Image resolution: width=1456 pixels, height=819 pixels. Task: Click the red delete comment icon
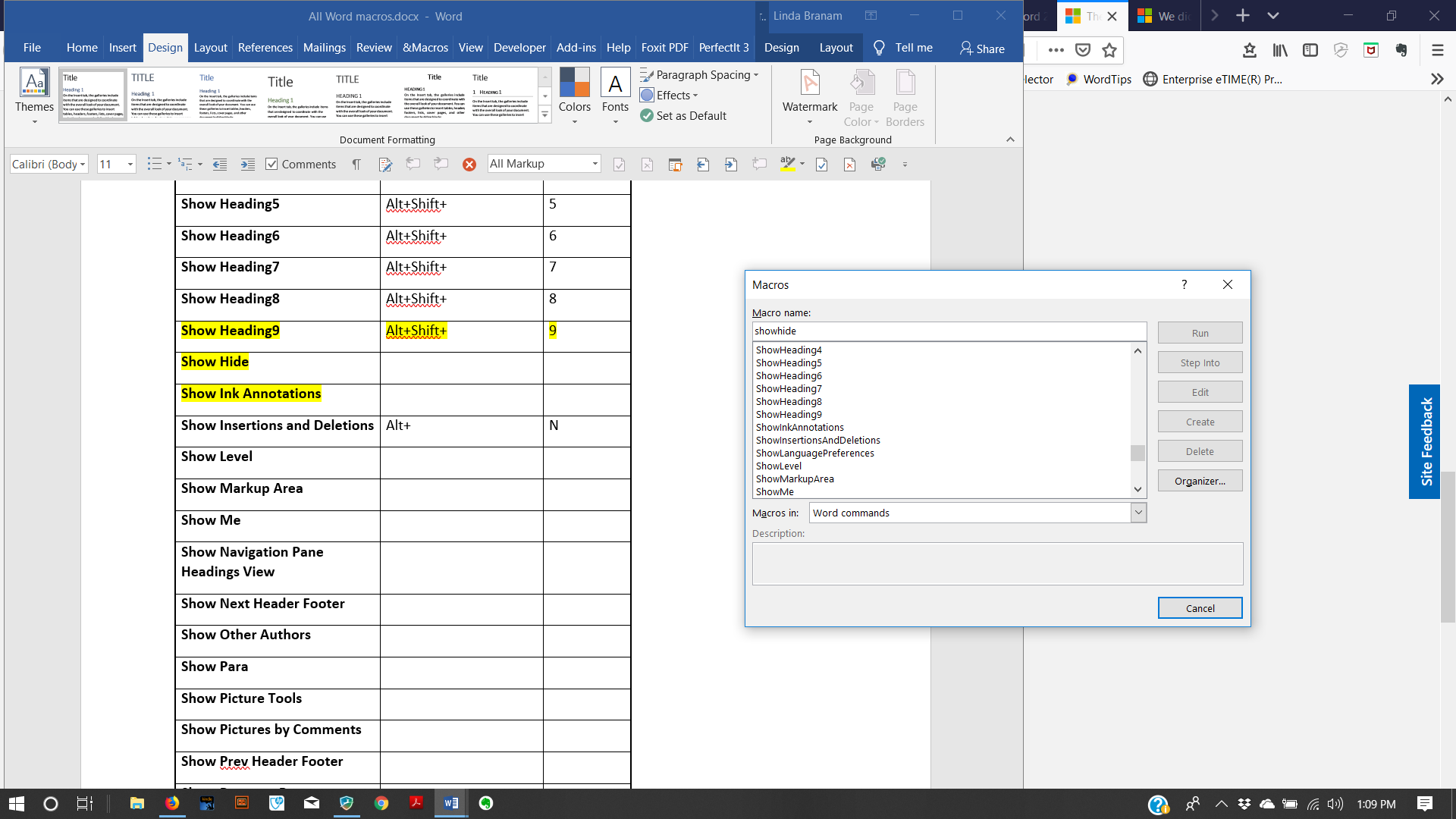(x=469, y=165)
